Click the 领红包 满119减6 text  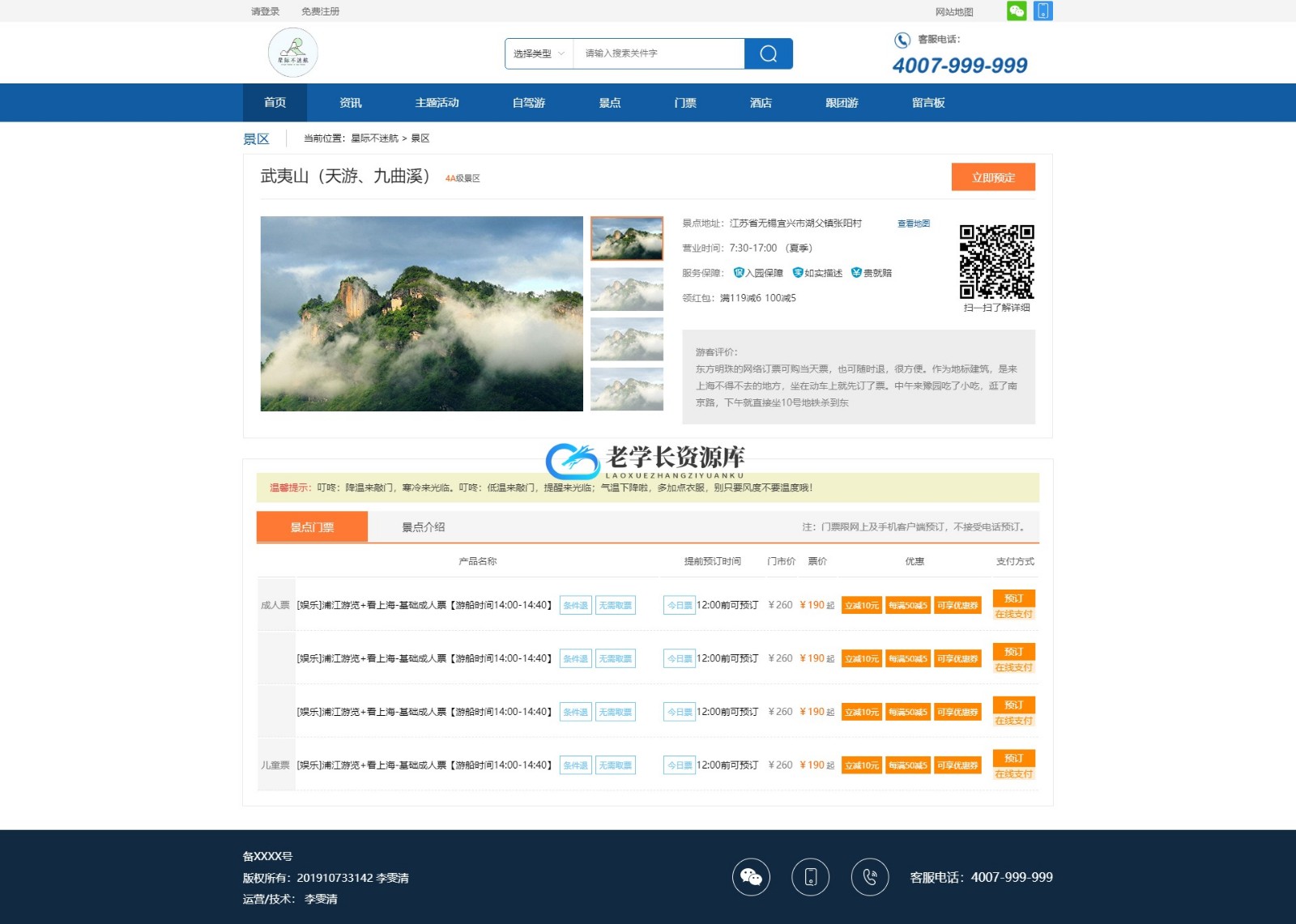click(x=740, y=298)
